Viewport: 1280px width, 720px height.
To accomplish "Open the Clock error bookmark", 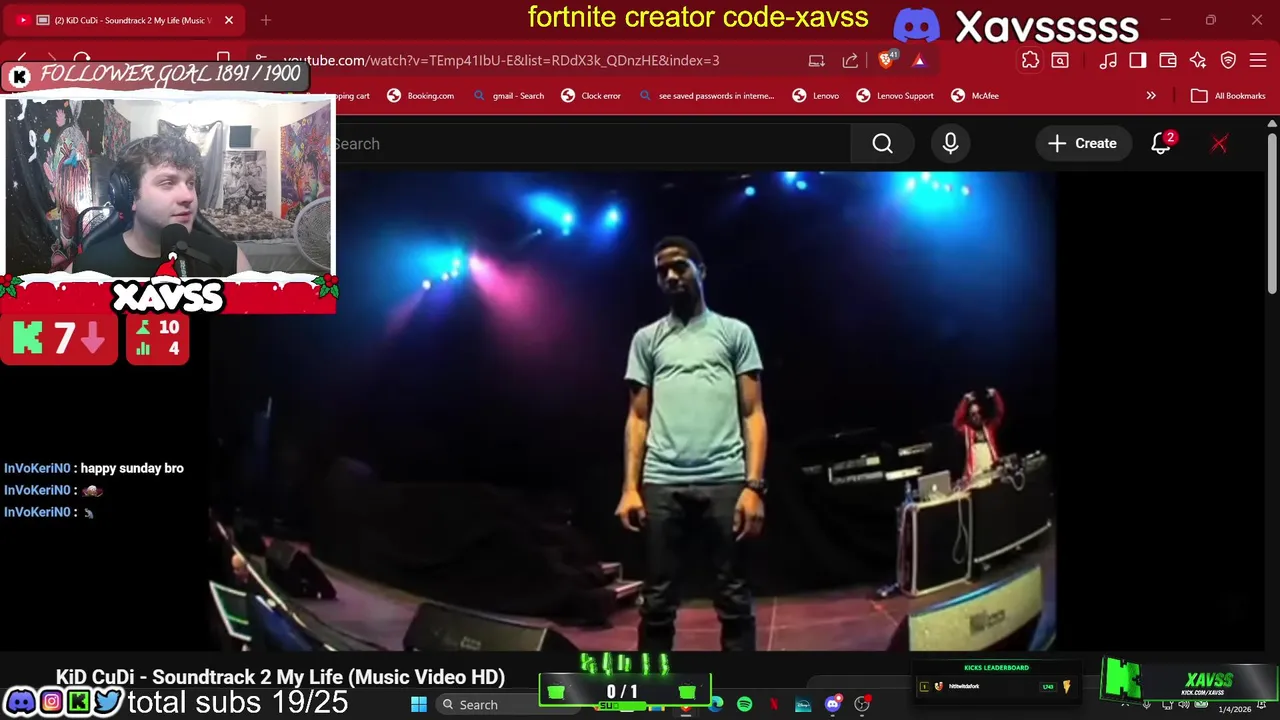I will coord(591,96).
